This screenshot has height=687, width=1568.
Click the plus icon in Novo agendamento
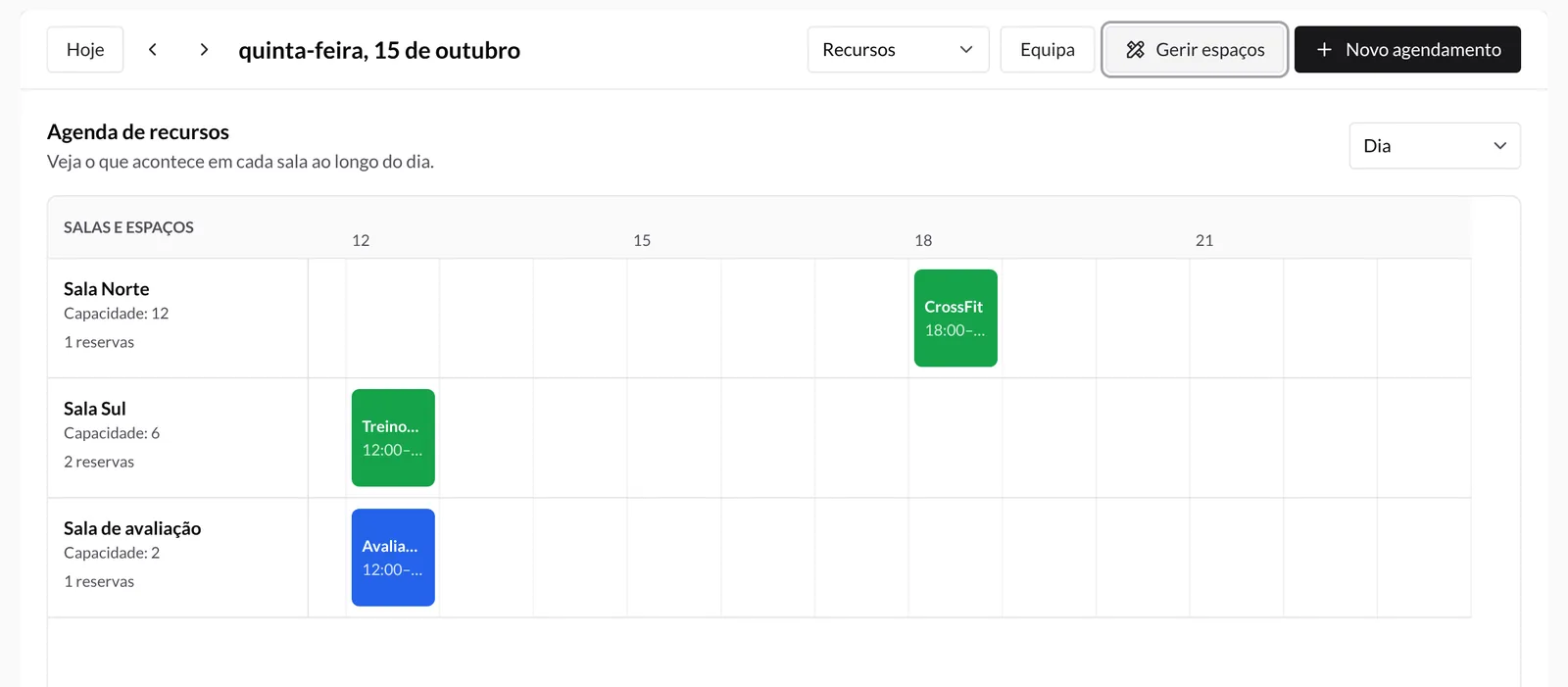(1324, 49)
